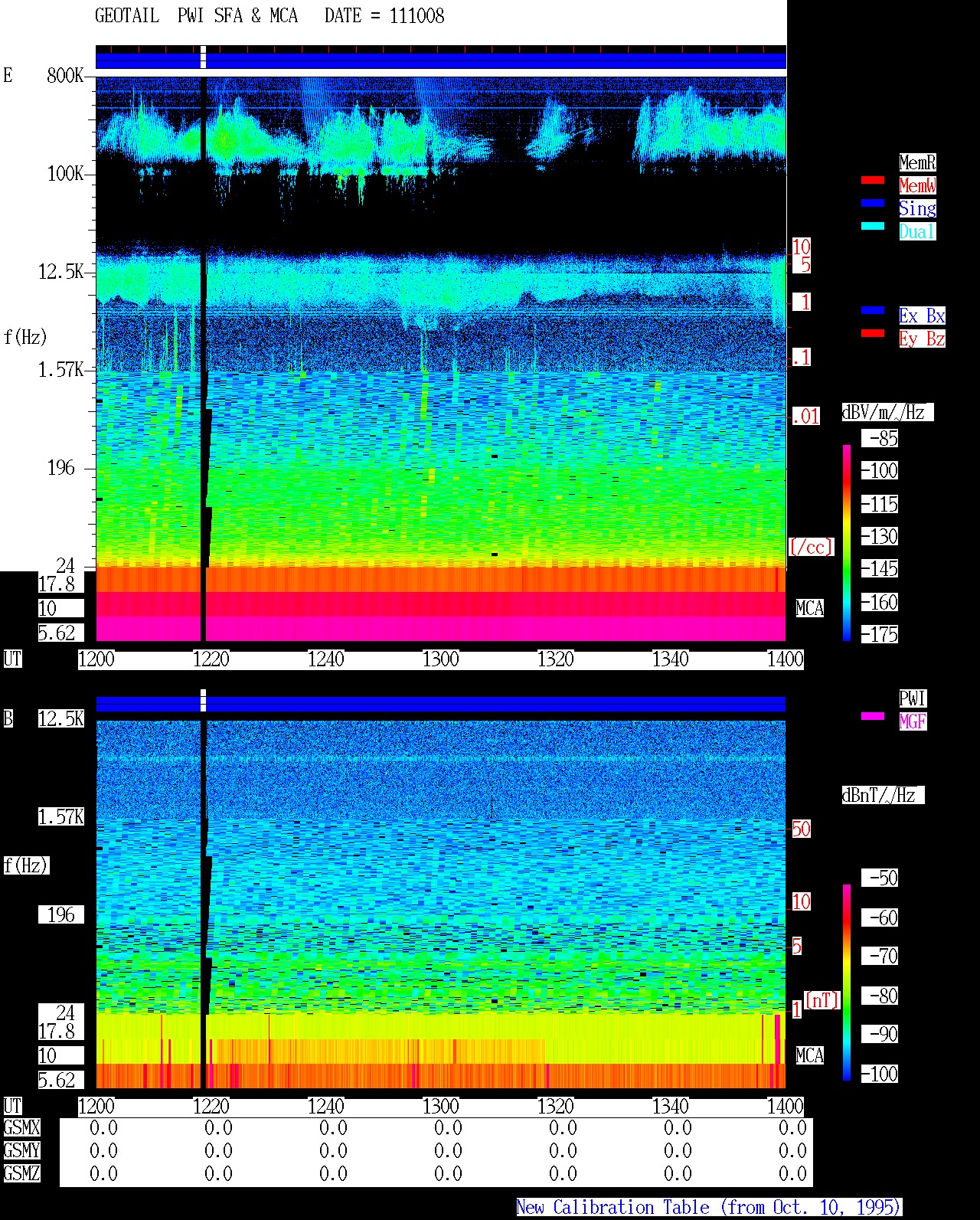This screenshot has height=1220, width=980.
Task: Click the New Calibration Table link
Action: pos(709,1208)
